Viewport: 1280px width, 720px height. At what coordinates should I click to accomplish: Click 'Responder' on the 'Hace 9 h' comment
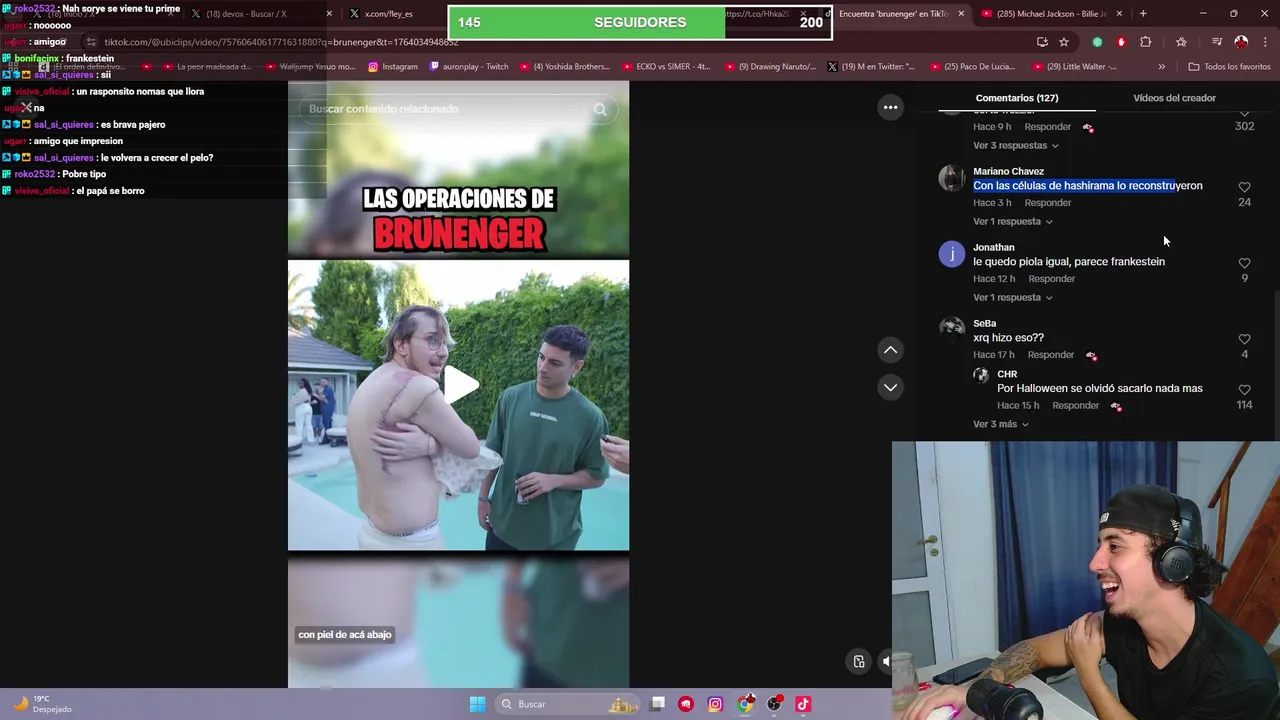(1047, 127)
